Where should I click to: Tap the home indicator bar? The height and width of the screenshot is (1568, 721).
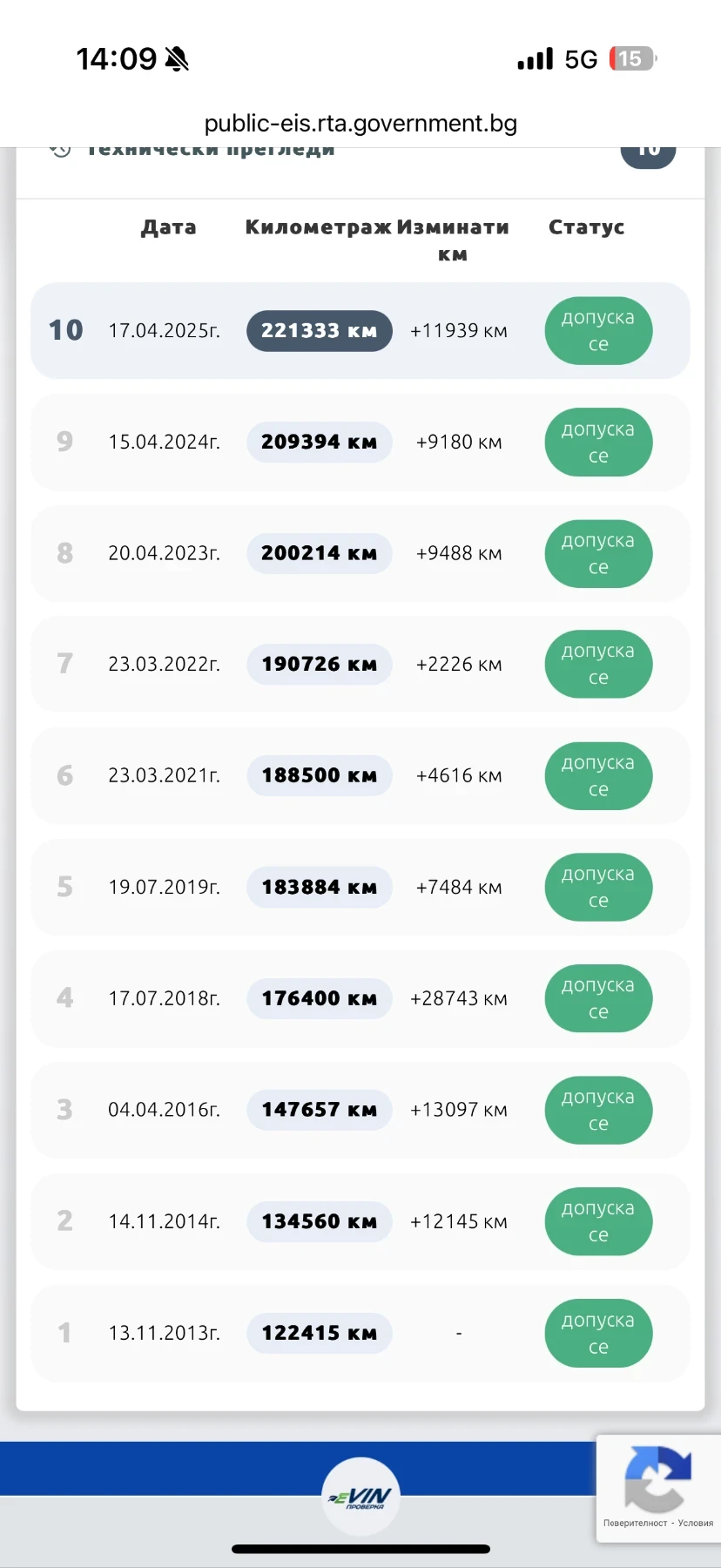pos(360,1549)
